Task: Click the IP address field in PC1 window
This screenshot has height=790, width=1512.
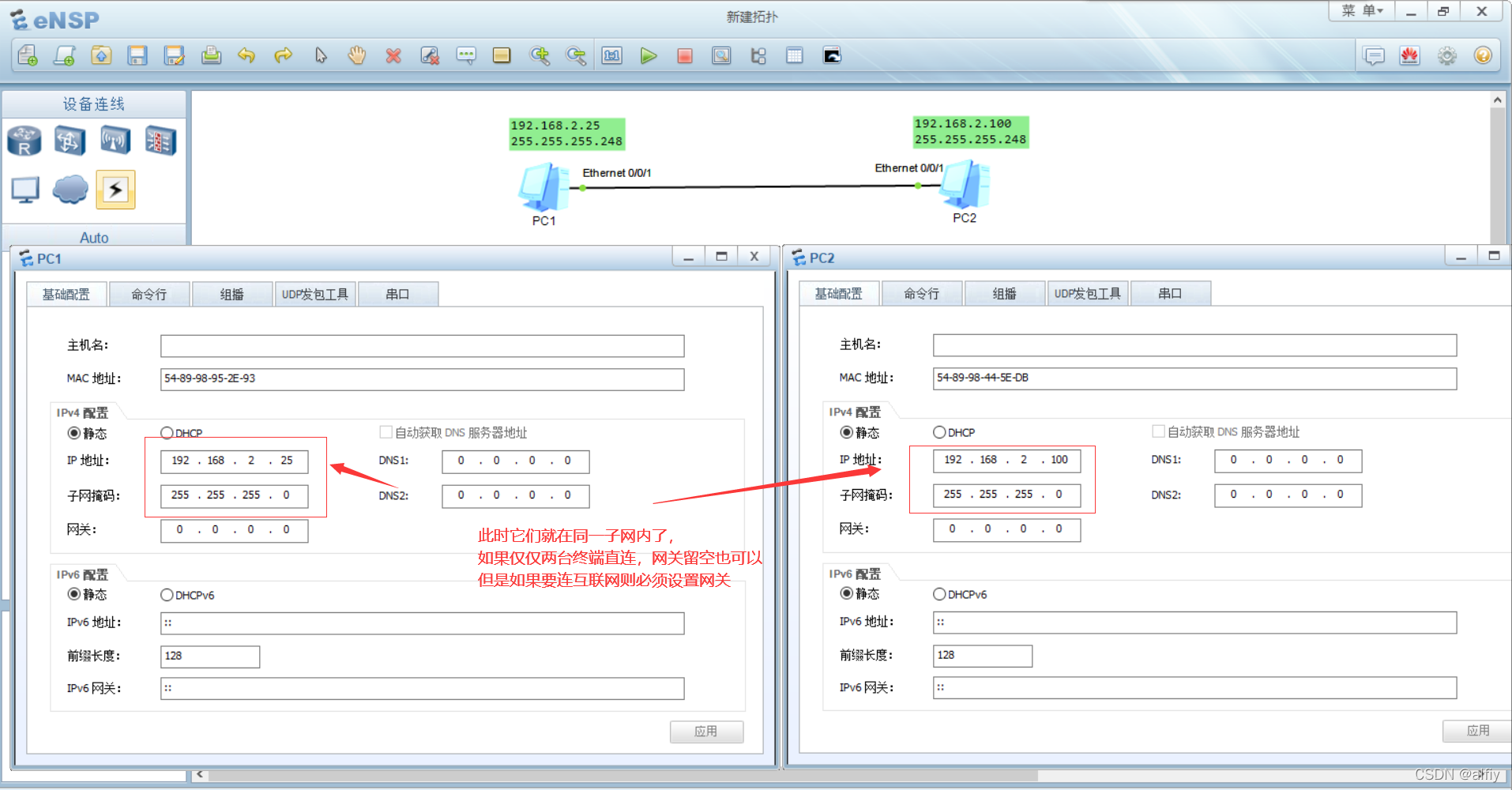Action: point(234,461)
